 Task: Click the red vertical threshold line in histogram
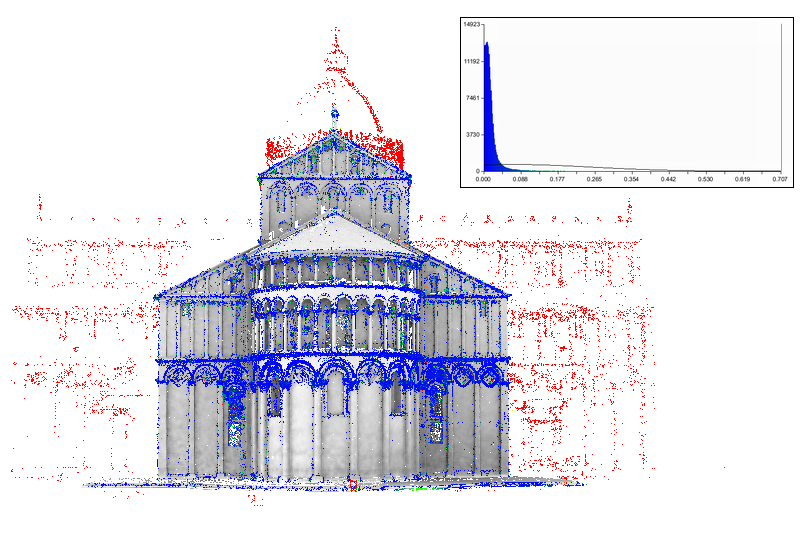[x=781, y=97]
